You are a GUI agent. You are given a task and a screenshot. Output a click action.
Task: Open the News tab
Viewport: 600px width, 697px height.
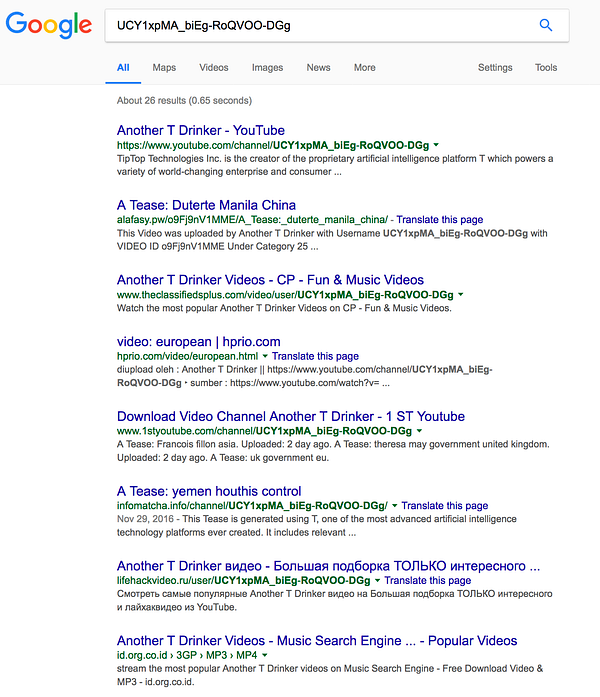(x=318, y=68)
